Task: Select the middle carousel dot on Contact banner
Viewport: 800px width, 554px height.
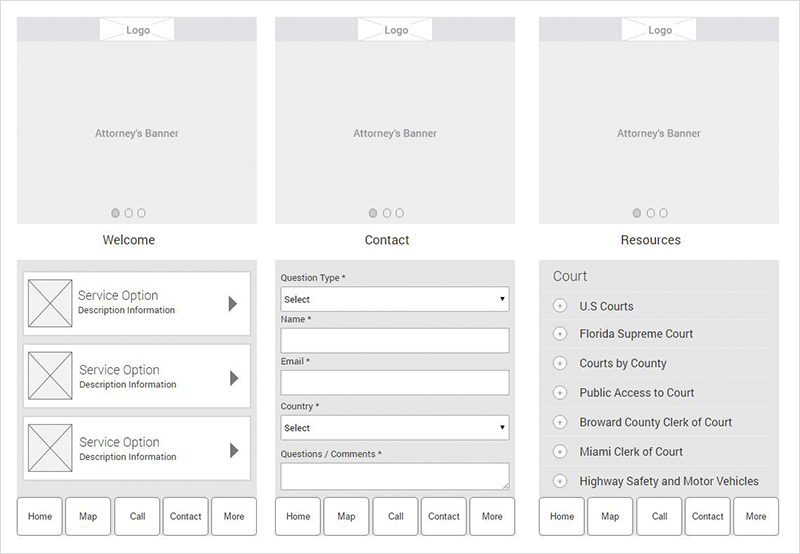Action: [387, 213]
